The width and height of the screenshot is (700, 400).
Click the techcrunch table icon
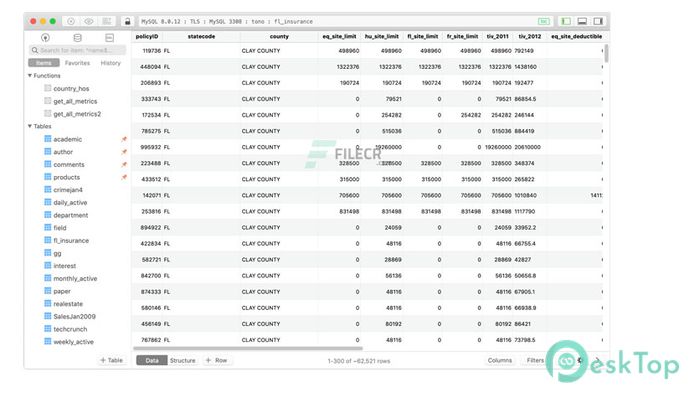[48, 329]
